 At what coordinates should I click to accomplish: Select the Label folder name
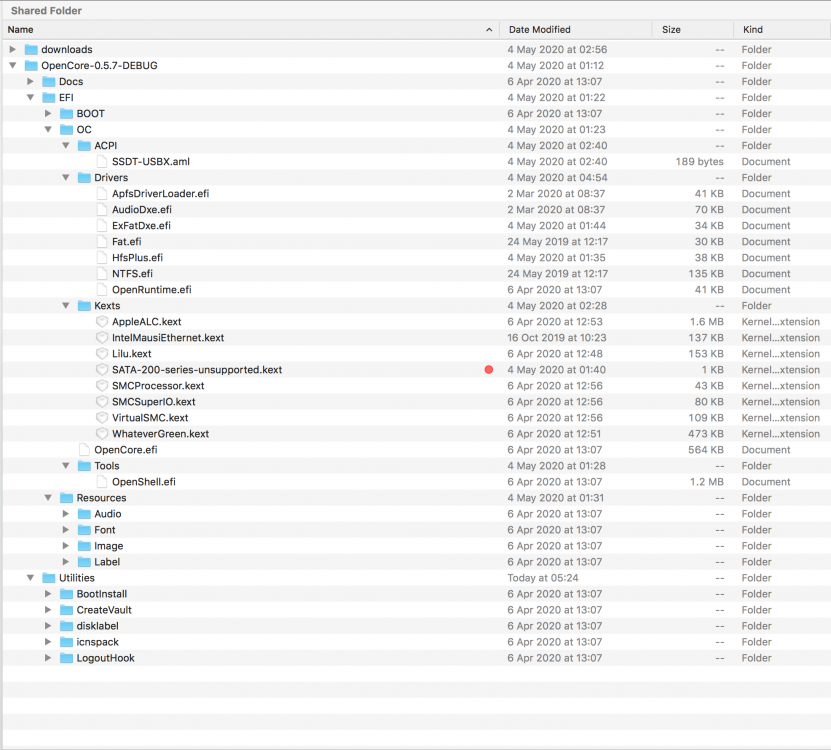click(x=107, y=562)
